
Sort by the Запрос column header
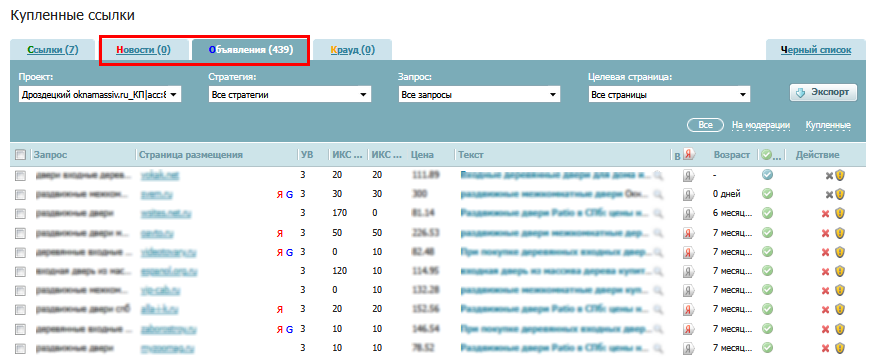(51, 155)
